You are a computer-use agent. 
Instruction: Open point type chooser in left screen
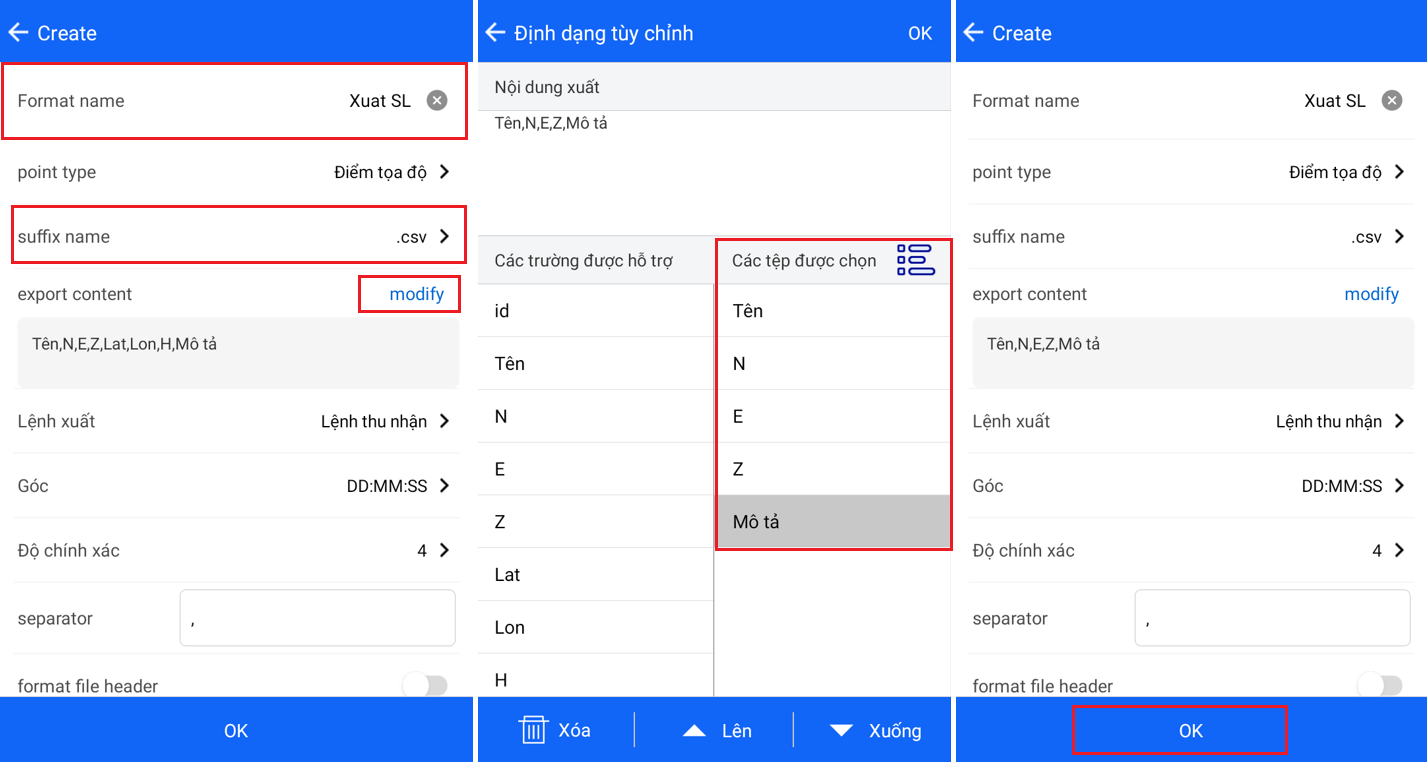pyautogui.click(x=236, y=172)
